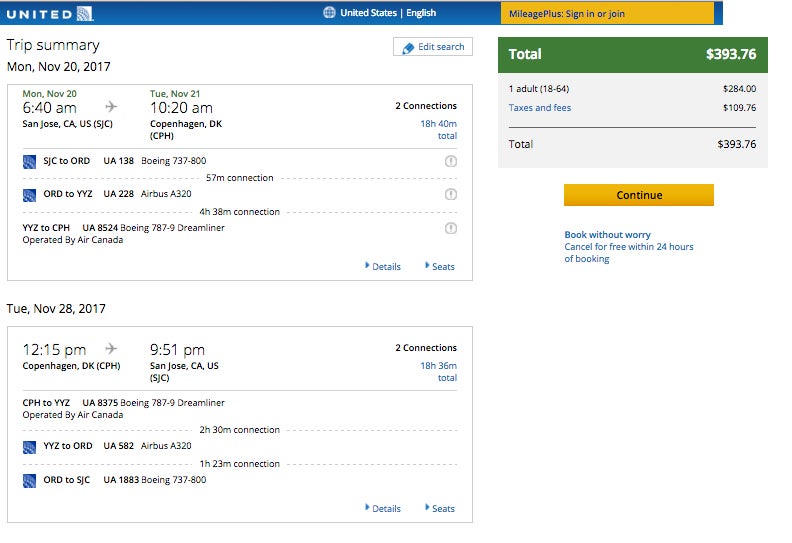Expand Seats for the Nov 20 outbound flight
This screenshot has width=792, height=543.
[x=440, y=266]
